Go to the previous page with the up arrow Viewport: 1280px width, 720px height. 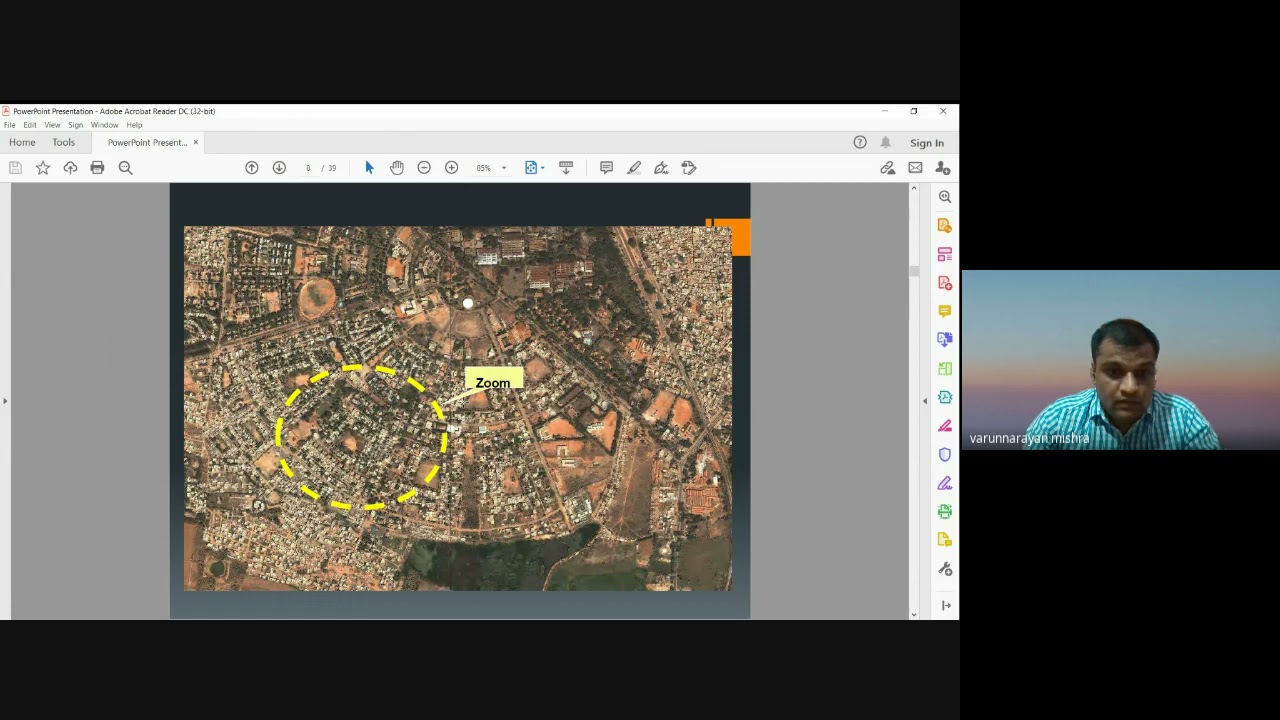pyautogui.click(x=252, y=168)
